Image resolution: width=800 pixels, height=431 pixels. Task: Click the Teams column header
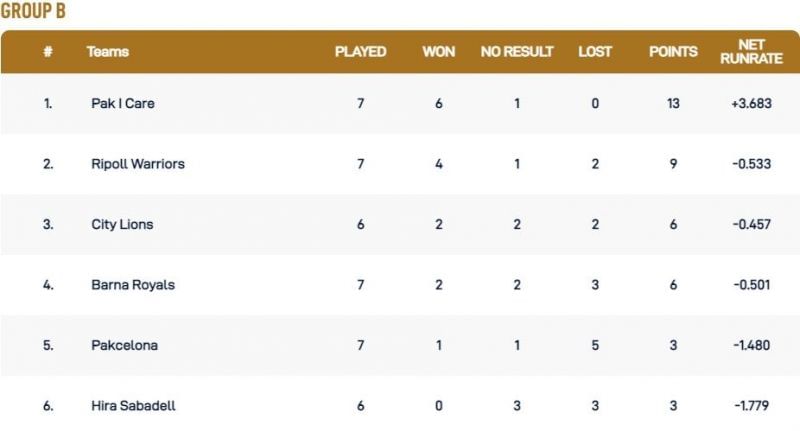pyautogui.click(x=108, y=52)
